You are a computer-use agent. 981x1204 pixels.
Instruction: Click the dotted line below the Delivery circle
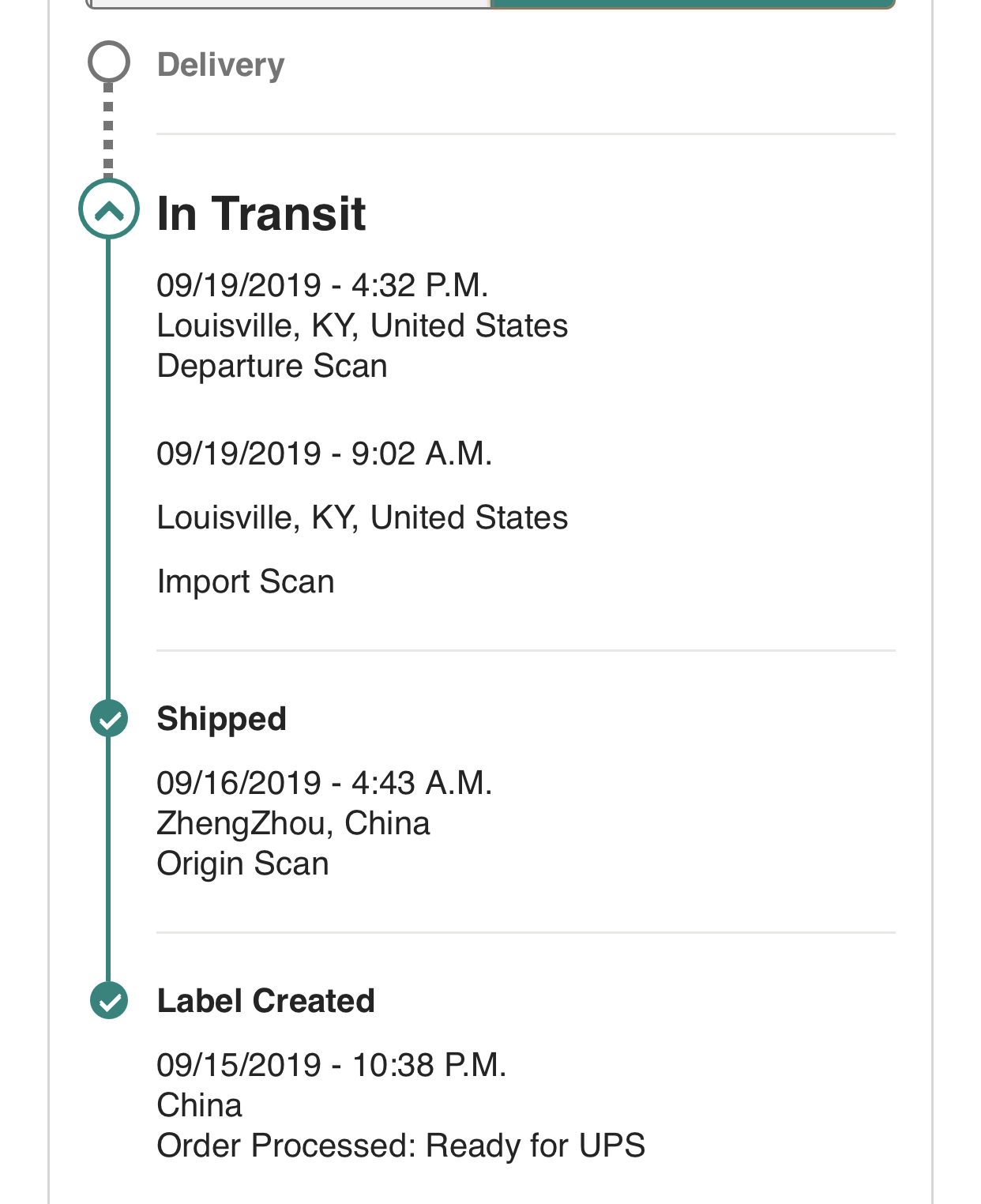pyautogui.click(x=109, y=130)
